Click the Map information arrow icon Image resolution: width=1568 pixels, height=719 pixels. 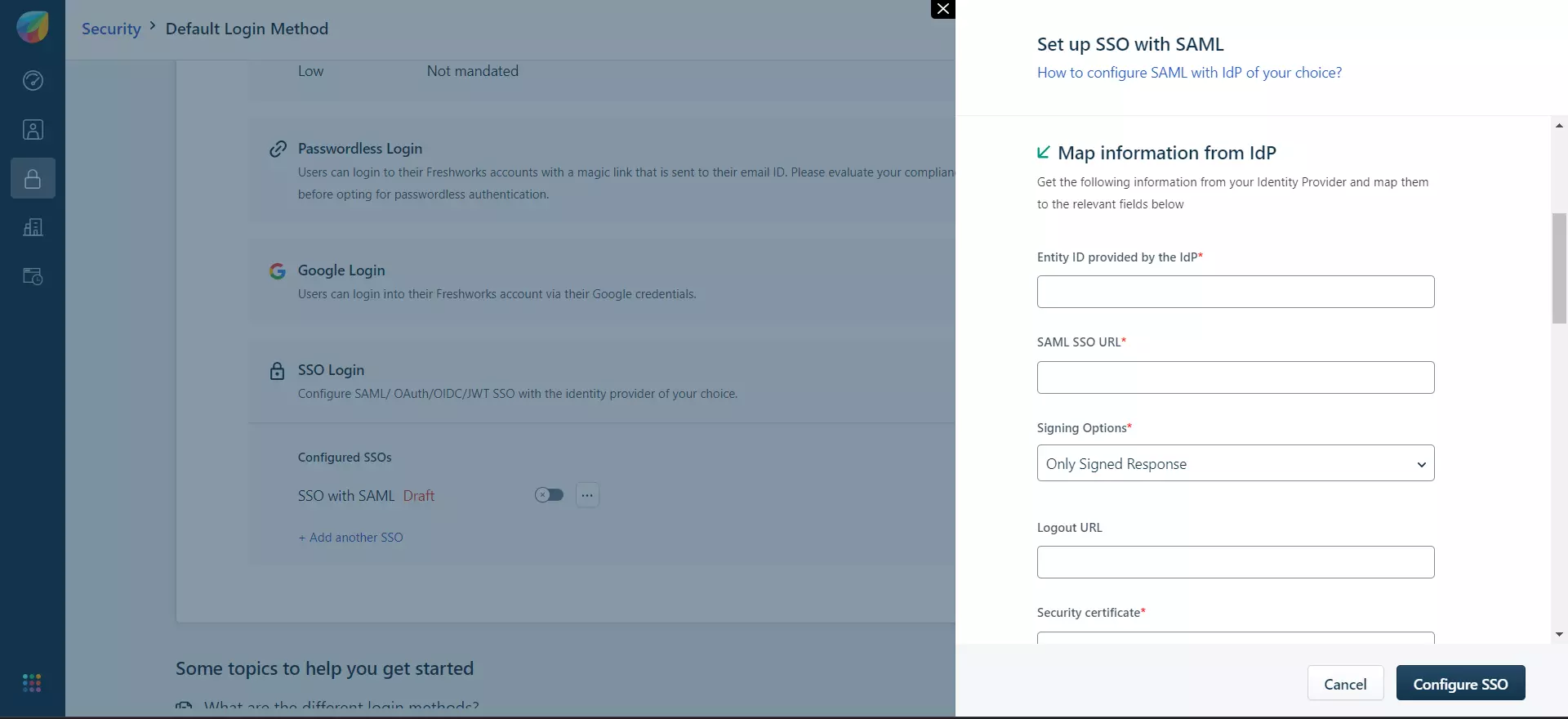[x=1043, y=152]
